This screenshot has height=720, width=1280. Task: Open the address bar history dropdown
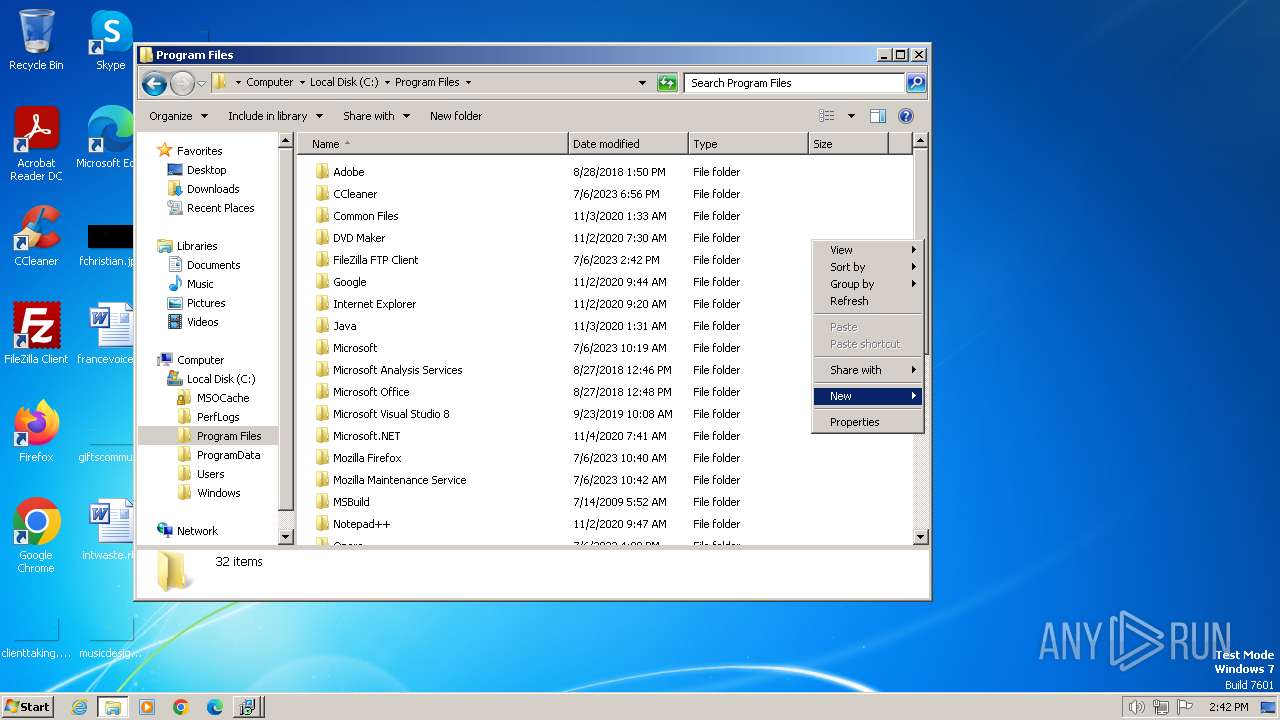642,83
